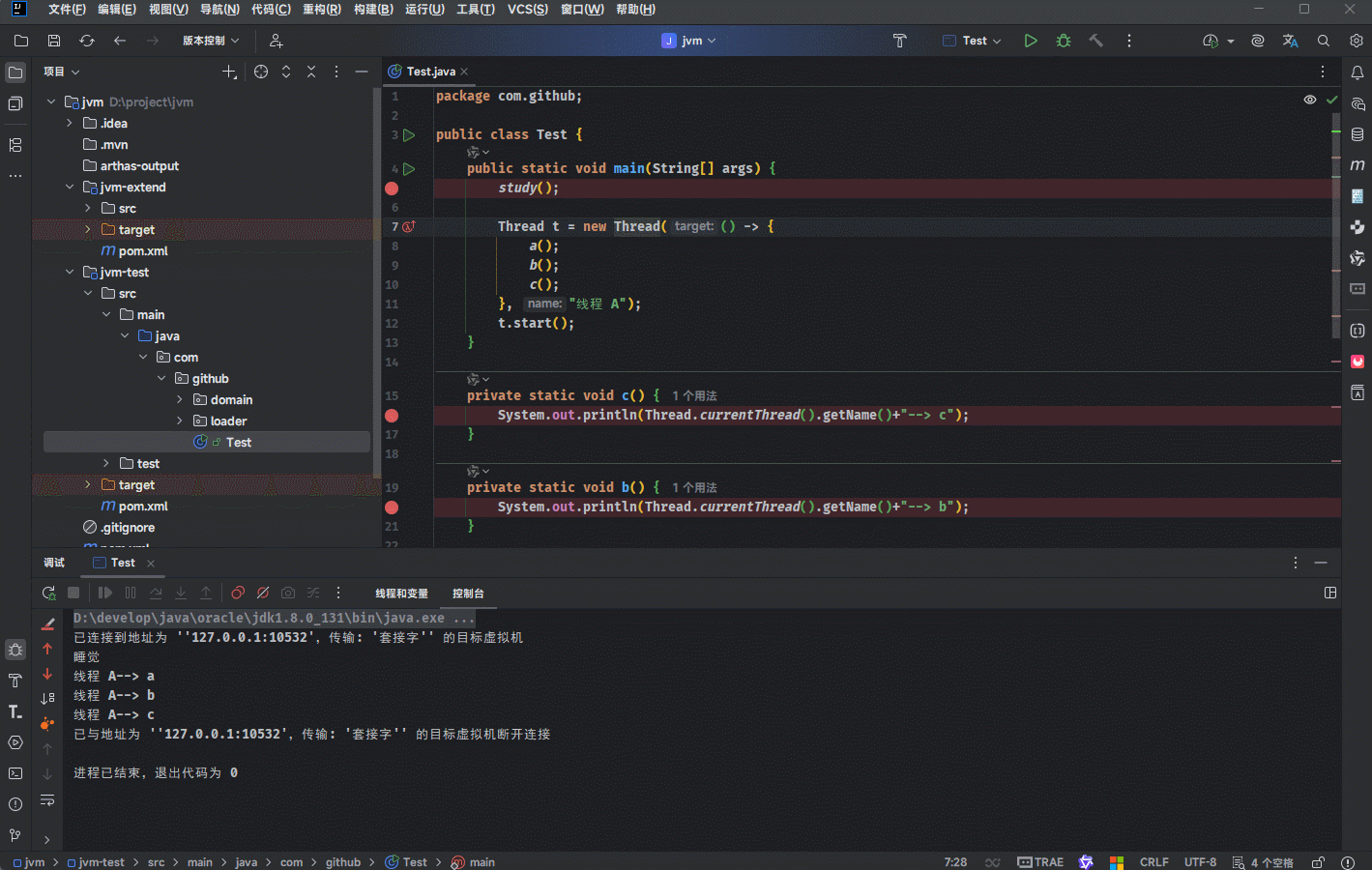This screenshot has height=870, width=1372.
Task: Rerun debug session in the debug panel
Action: 49,593
